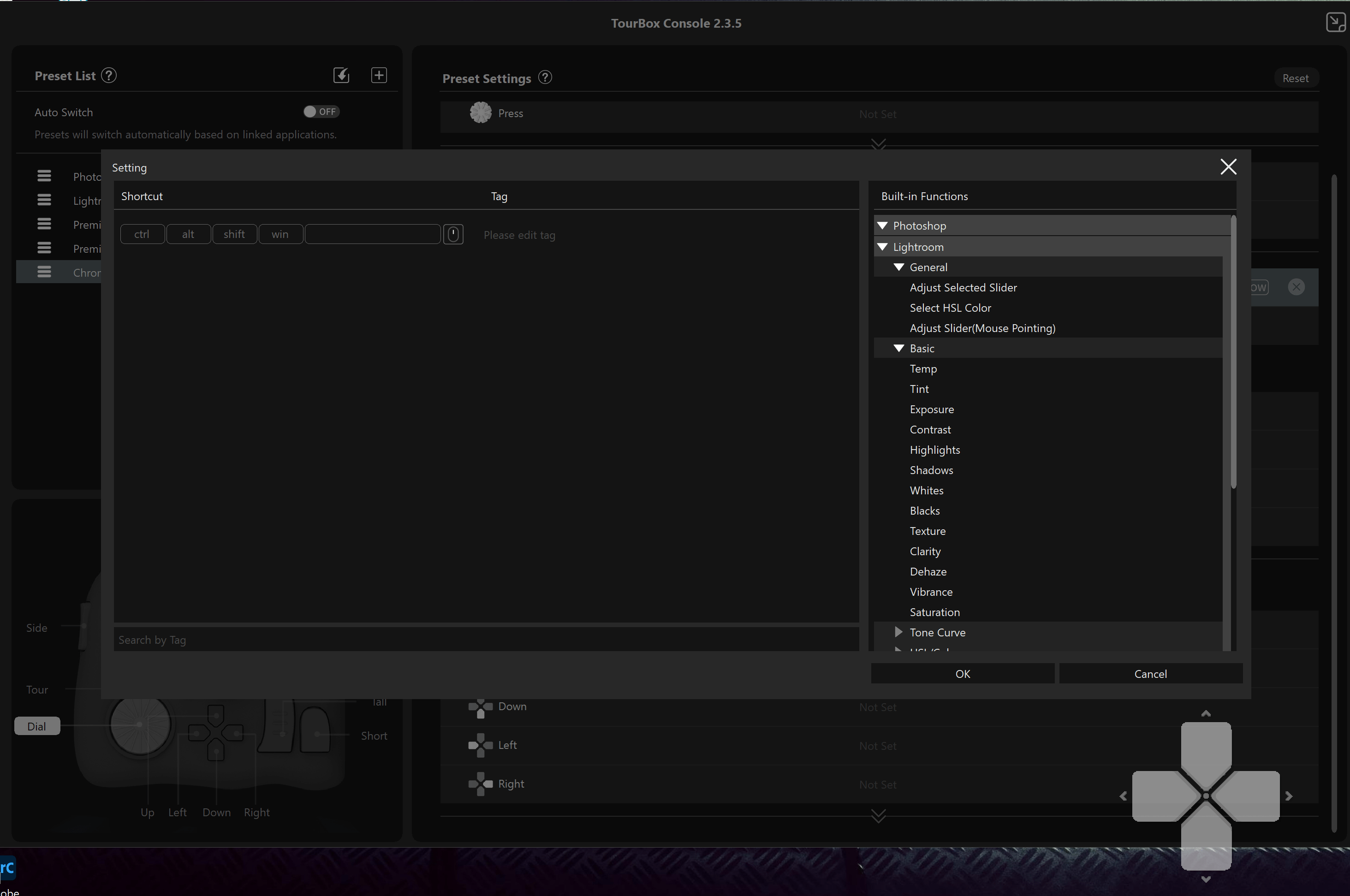Choose the Tint function
Image resolution: width=1350 pixels, height=896 pixels.
coord(919,389)
